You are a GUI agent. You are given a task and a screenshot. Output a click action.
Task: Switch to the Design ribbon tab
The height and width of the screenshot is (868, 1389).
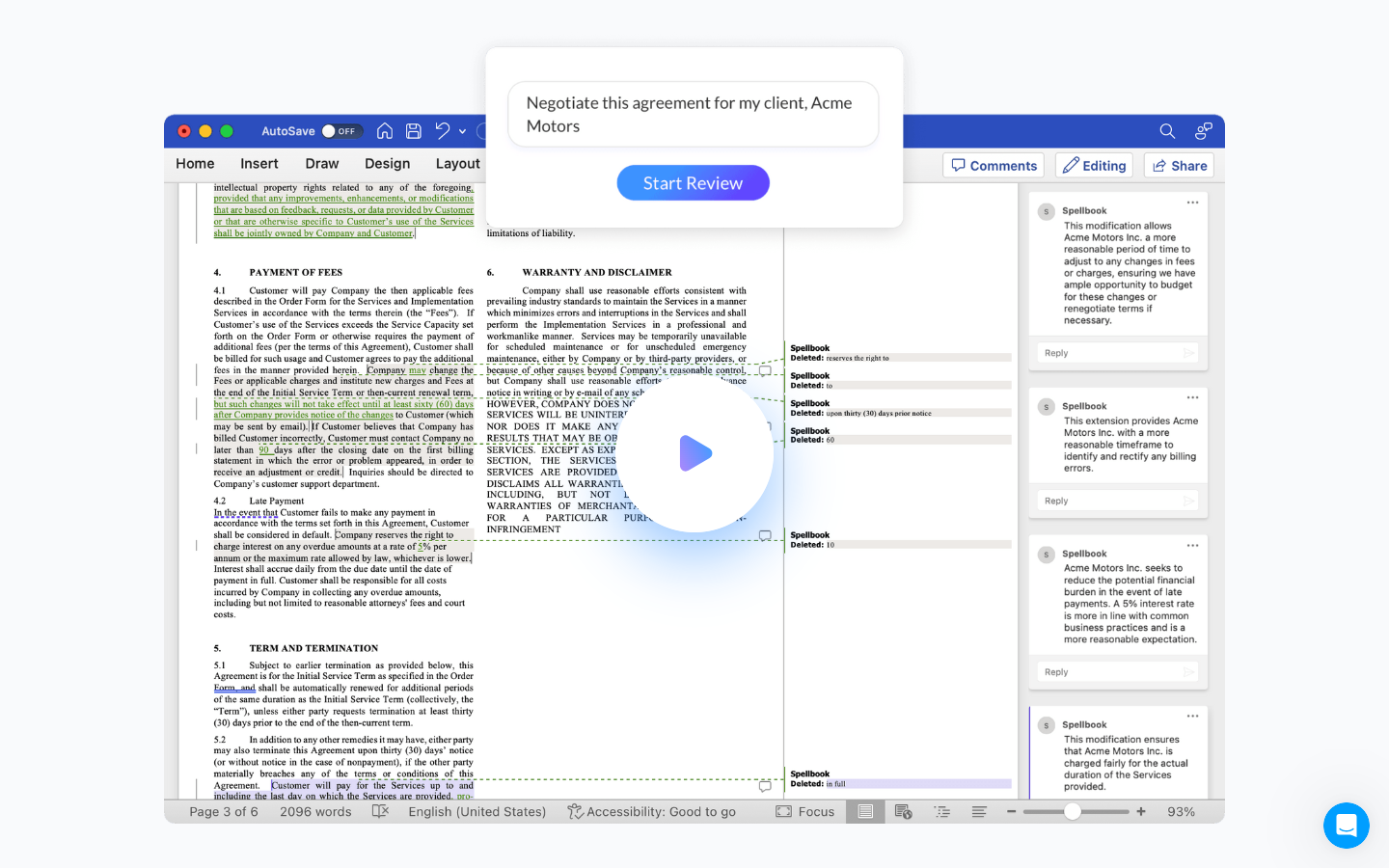coord(388,164)
